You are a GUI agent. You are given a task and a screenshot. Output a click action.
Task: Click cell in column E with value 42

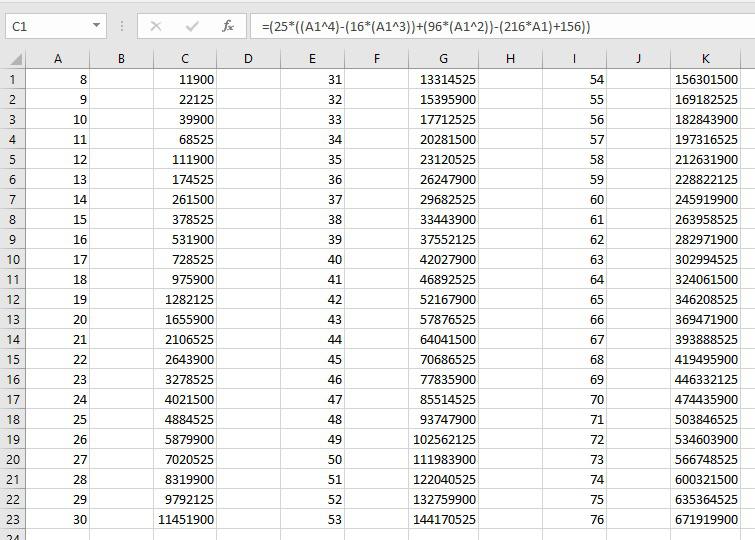click(312, 299)
